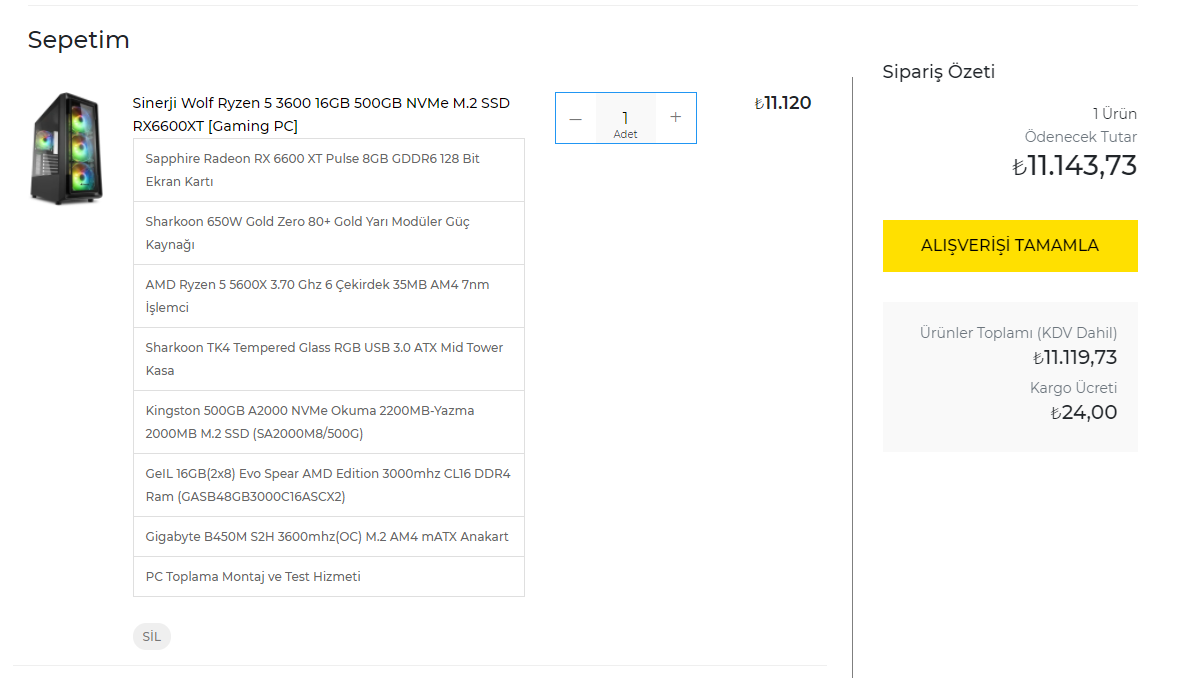
Task: Select PC Toplama Montaj ve Test Hizmeti row
Action: 329,577
